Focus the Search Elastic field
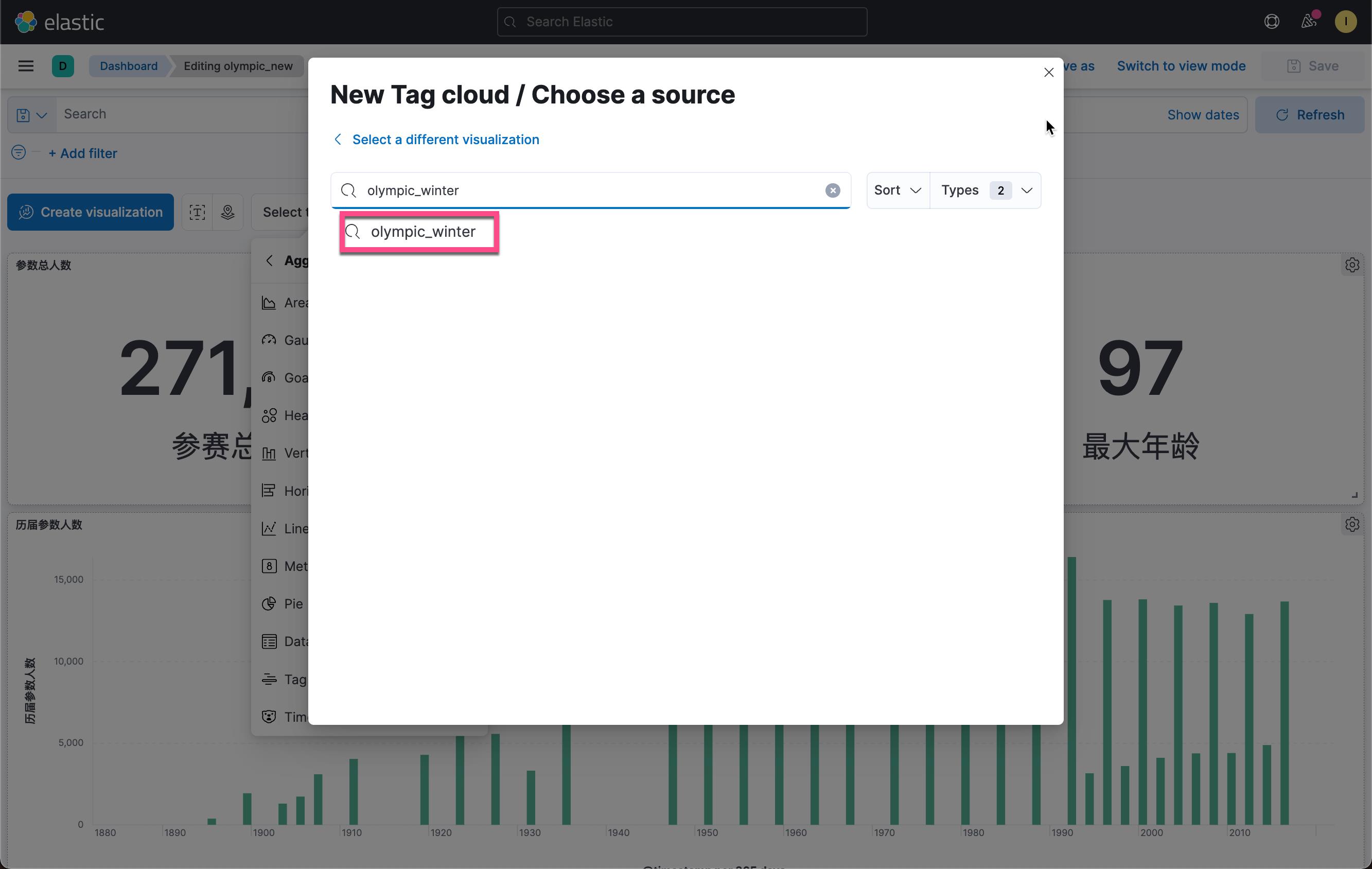Viewport: 1372px width, 869px height. pos(681,22)
